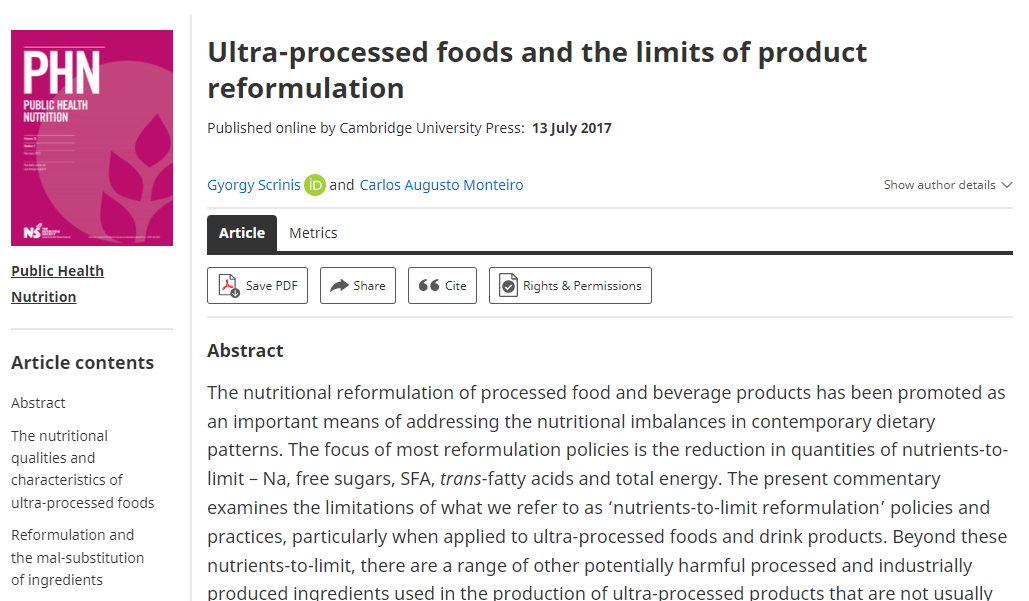Screen dimensions: 1029x601
Task: Click the Share button label
Action: pos(369,285)
